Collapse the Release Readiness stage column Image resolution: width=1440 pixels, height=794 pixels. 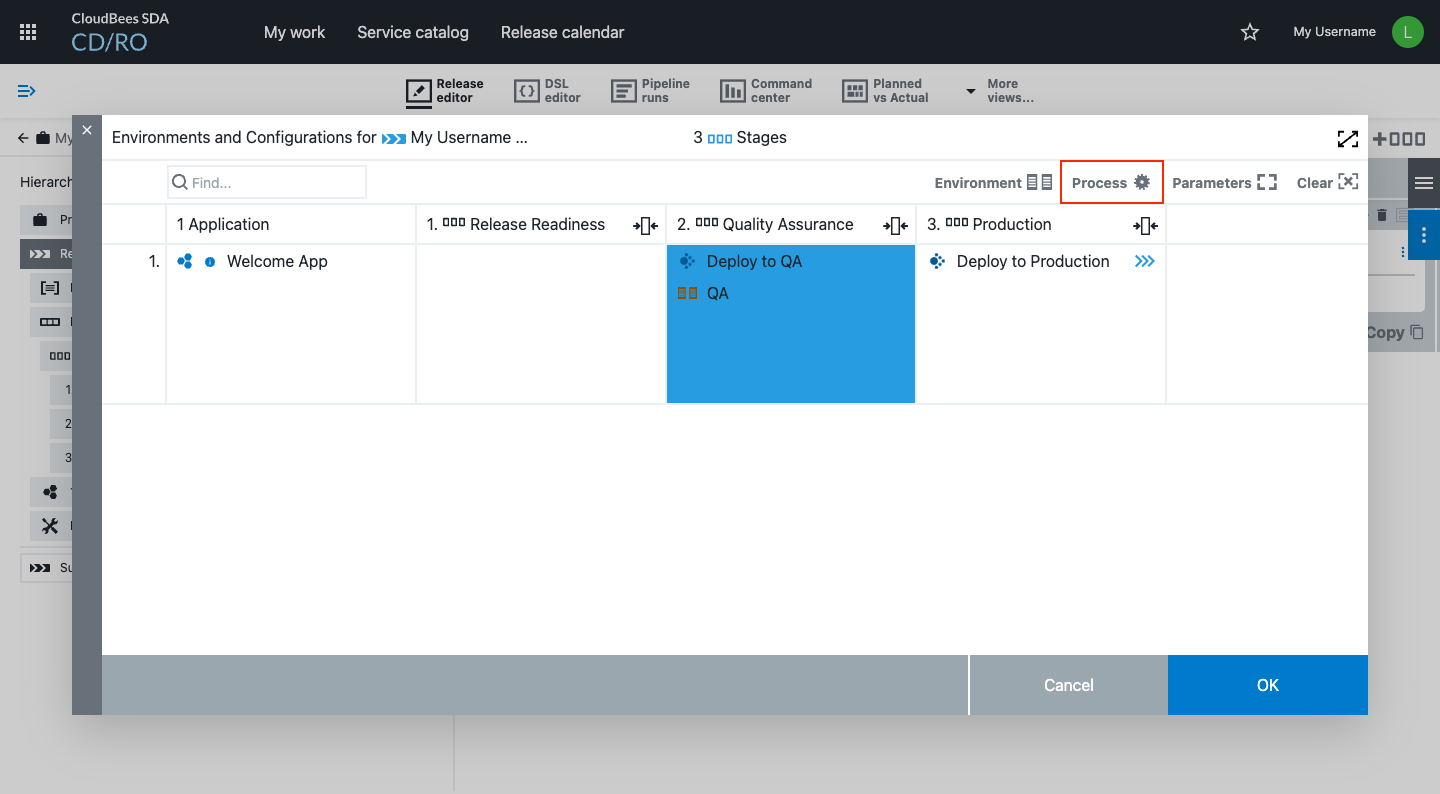[x=645, y=225]
